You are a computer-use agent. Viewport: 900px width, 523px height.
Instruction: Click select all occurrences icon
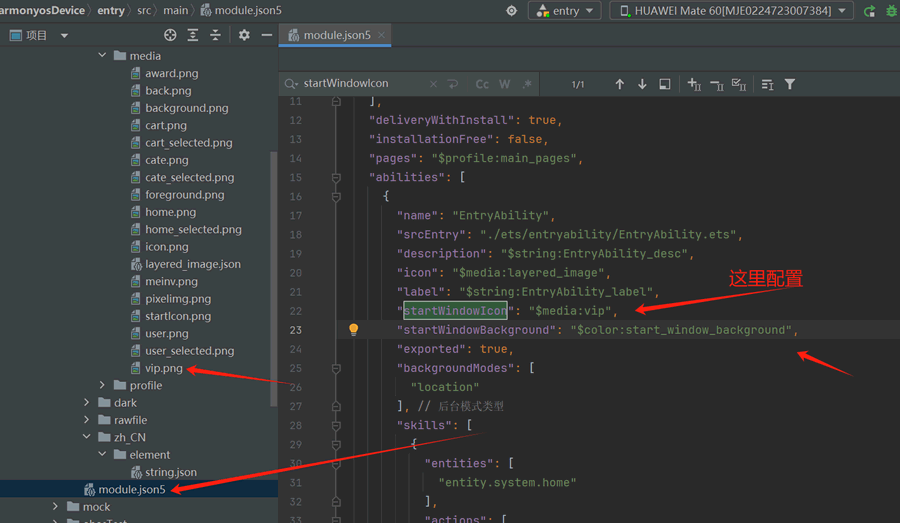739,84
